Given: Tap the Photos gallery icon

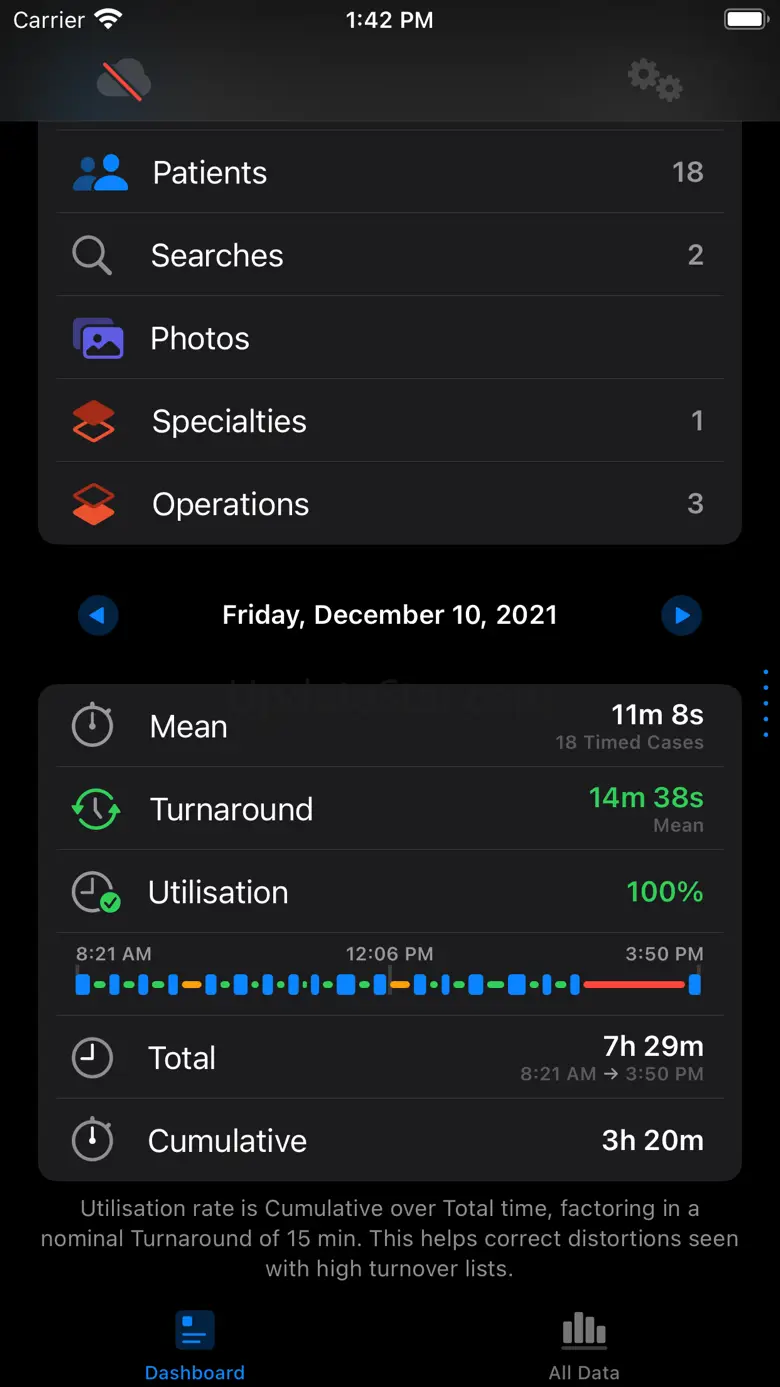Looking at the screenshot, I should pos(98,338).
